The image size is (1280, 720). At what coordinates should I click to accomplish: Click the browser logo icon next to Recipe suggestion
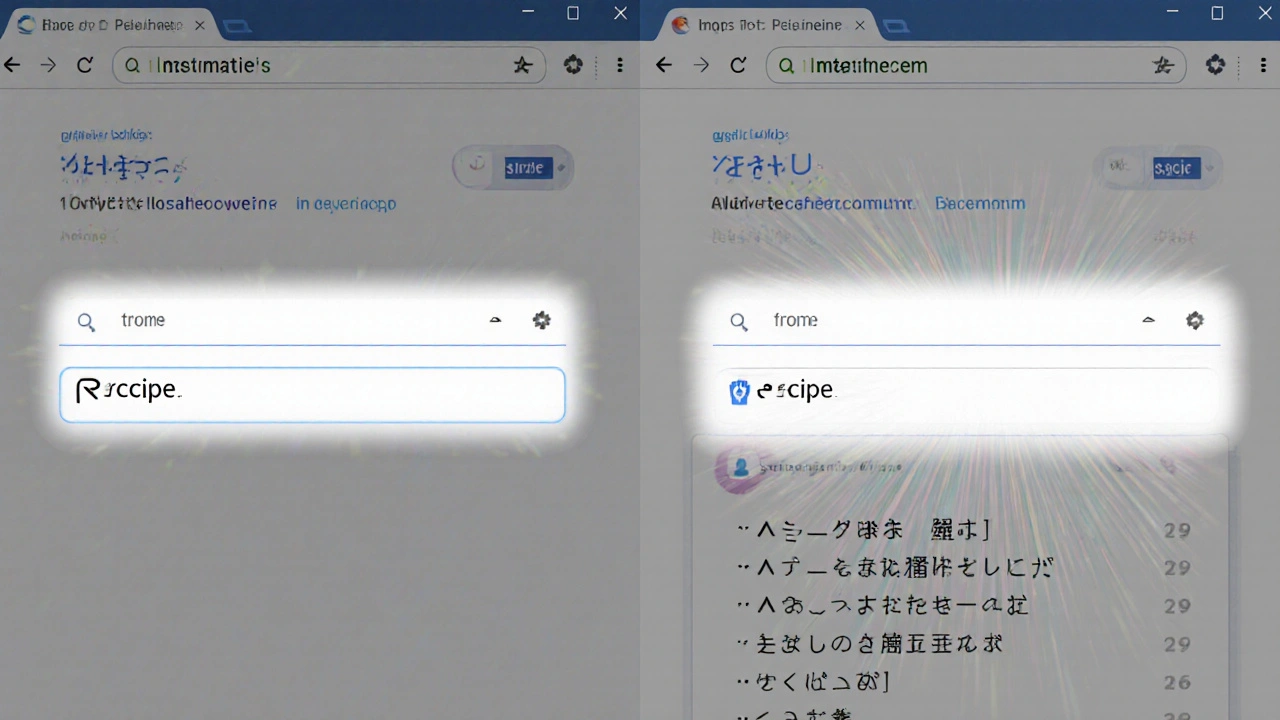tap(739, 391)
